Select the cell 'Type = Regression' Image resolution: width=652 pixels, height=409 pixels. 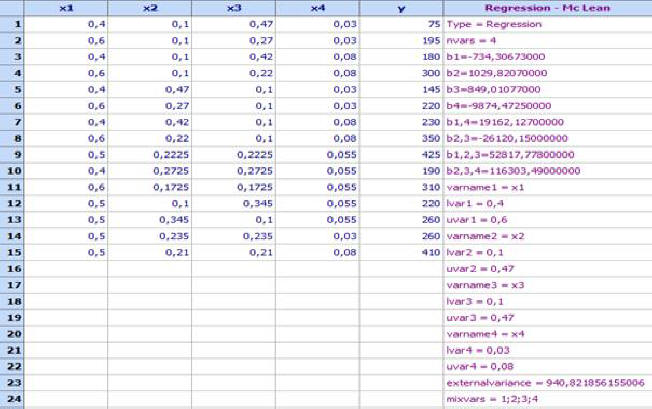pyautogui.click(x=547, y=23)
